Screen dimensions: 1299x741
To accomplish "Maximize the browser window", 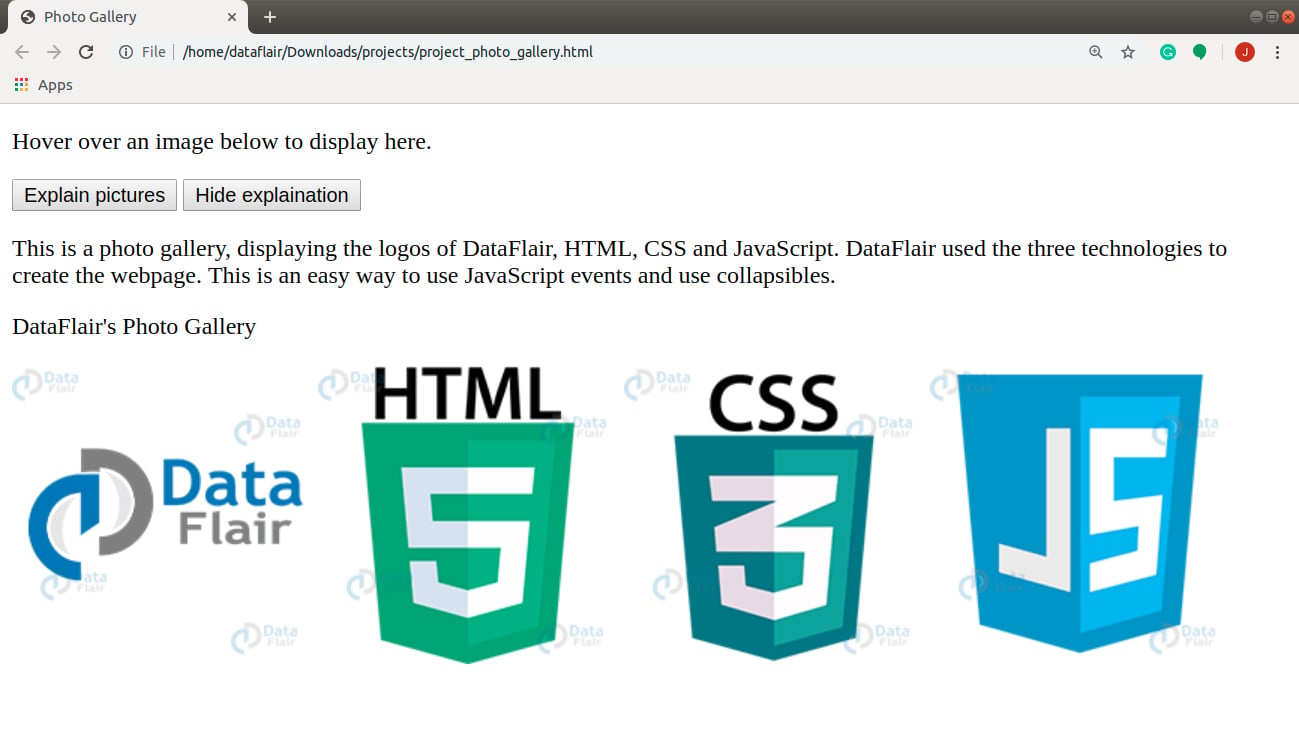I will [1272, 16].
